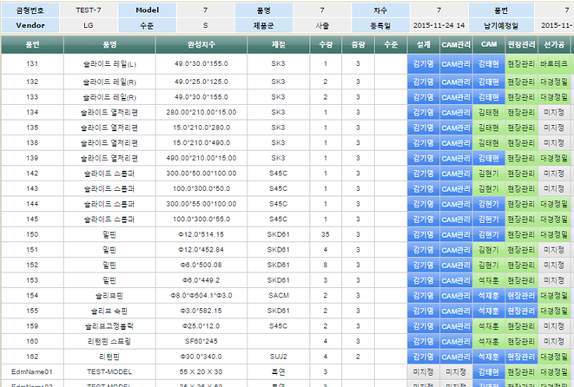The width and height of the screenshot is (574, 387).
Task: Click the 제품군 label
Action: coord(264,26)
